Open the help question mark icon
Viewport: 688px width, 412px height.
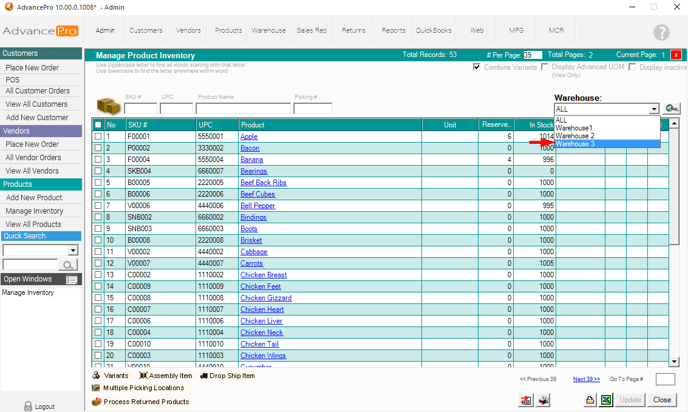click(661, 32)
